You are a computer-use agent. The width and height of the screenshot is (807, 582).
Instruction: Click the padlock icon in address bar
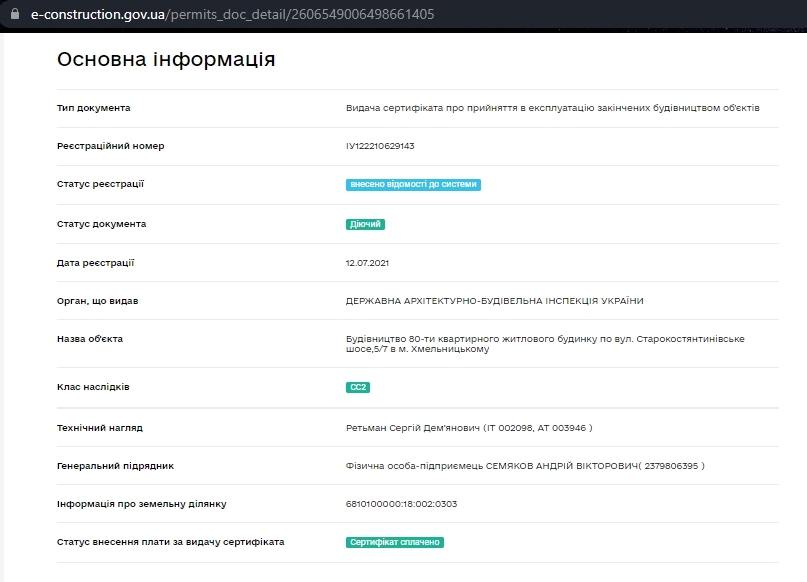pyautogui.click(x=15, y=14)
